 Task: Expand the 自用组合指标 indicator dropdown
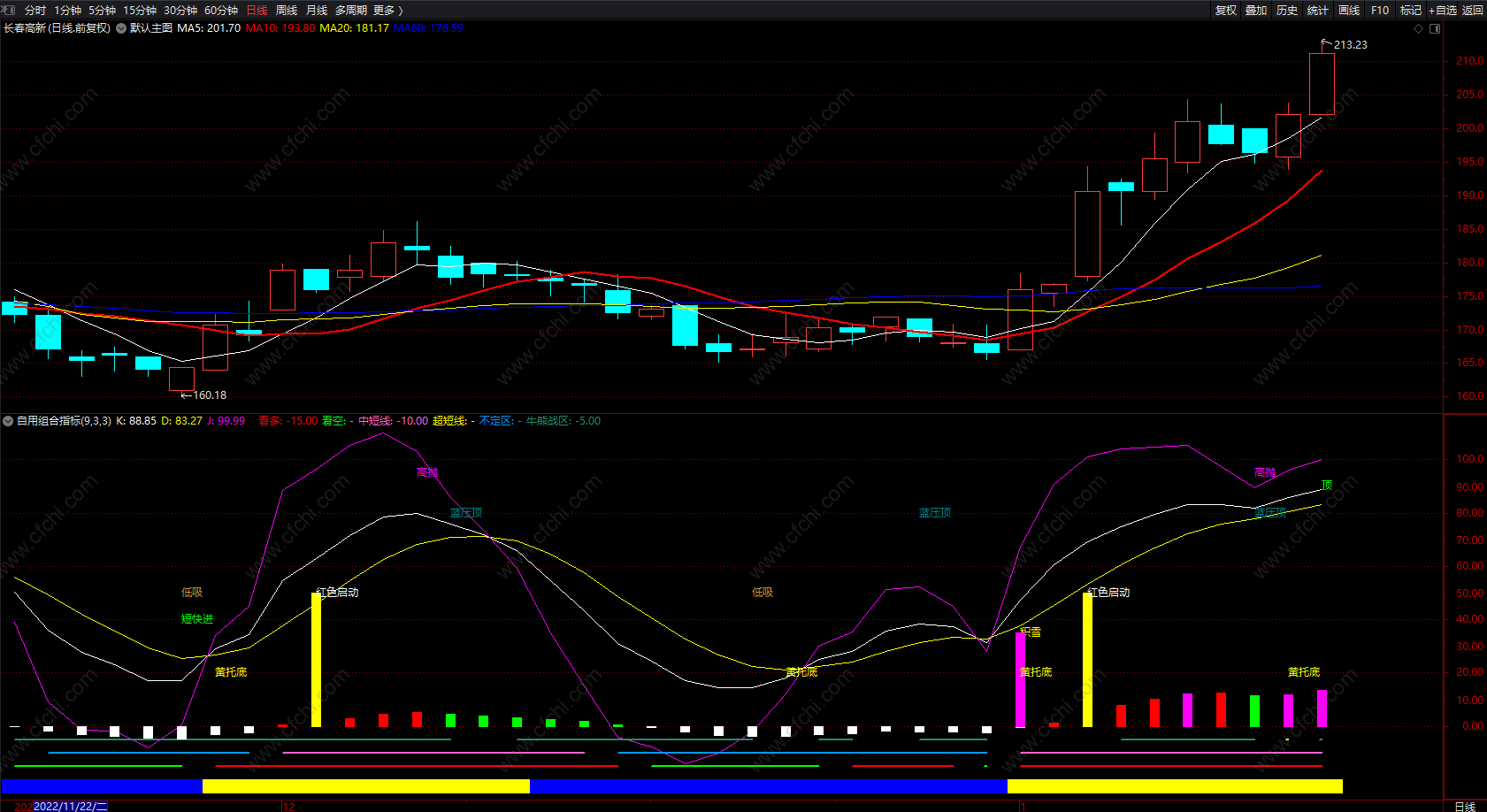pyautogui.click(x=8, y=421)
